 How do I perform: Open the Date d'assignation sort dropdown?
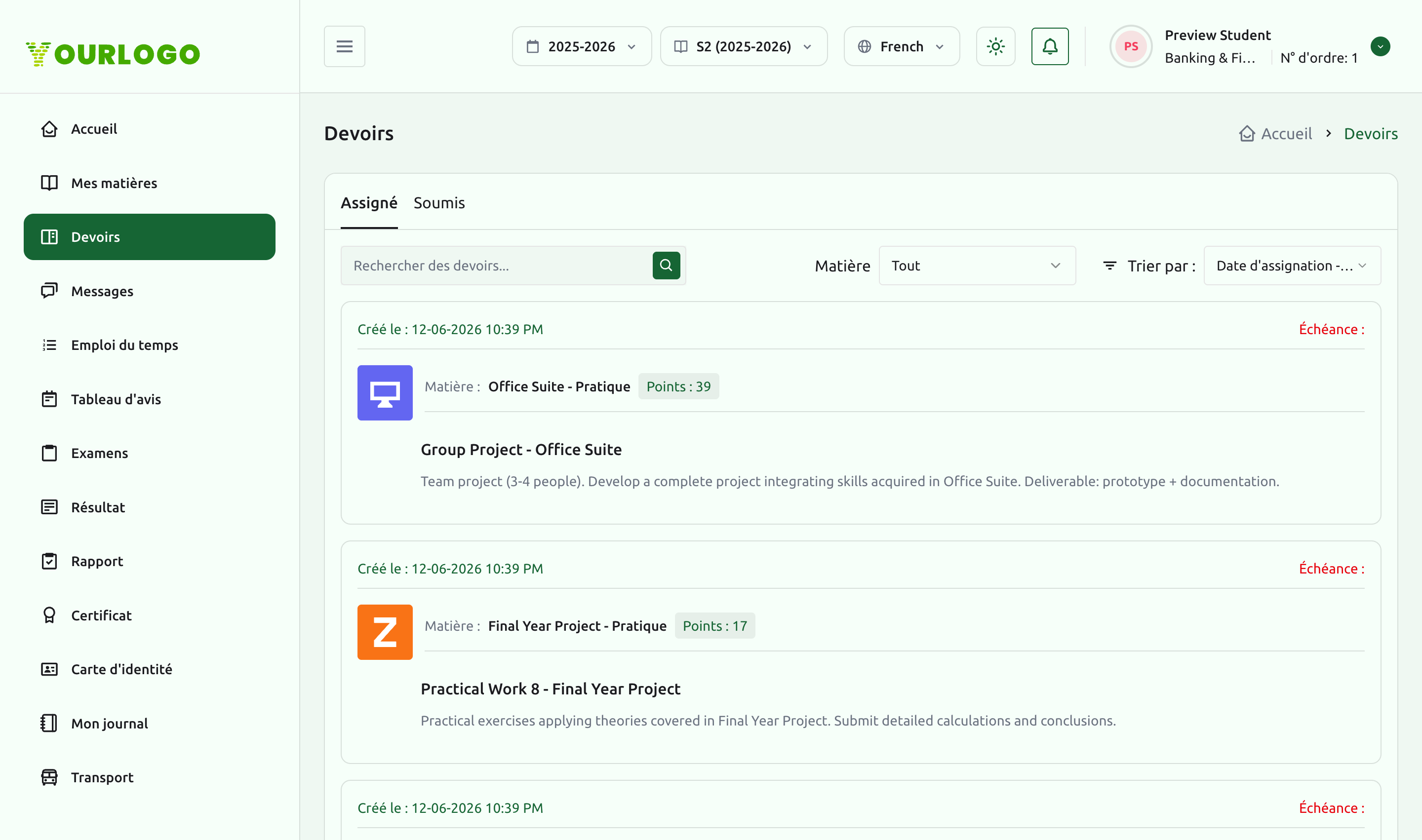(1292, 266)
